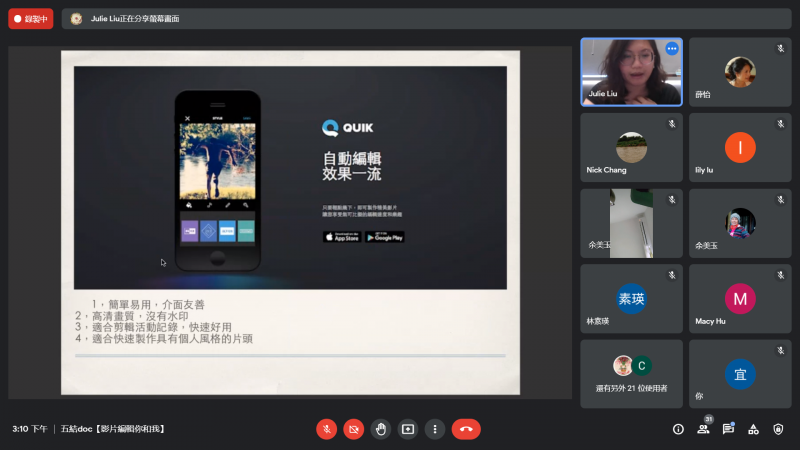This screenshot has height=450, width=800.
Task: Open the chat messages icon
Action: tap(728, 429)
